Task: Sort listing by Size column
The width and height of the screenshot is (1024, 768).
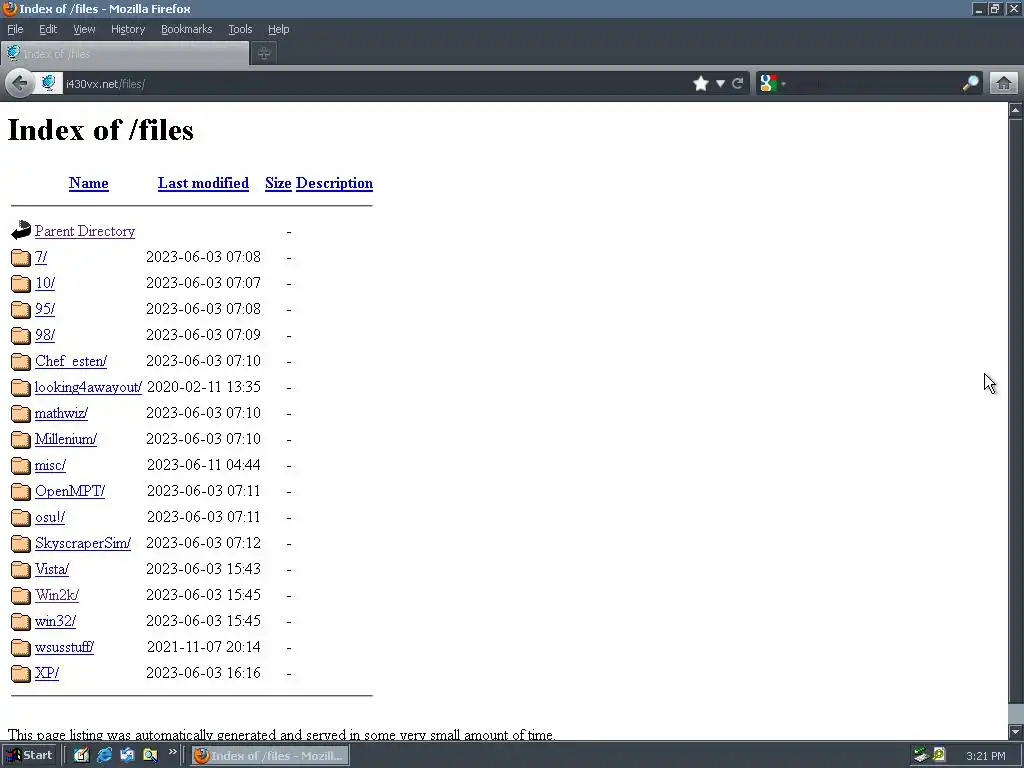Action: tap(278, 183)
